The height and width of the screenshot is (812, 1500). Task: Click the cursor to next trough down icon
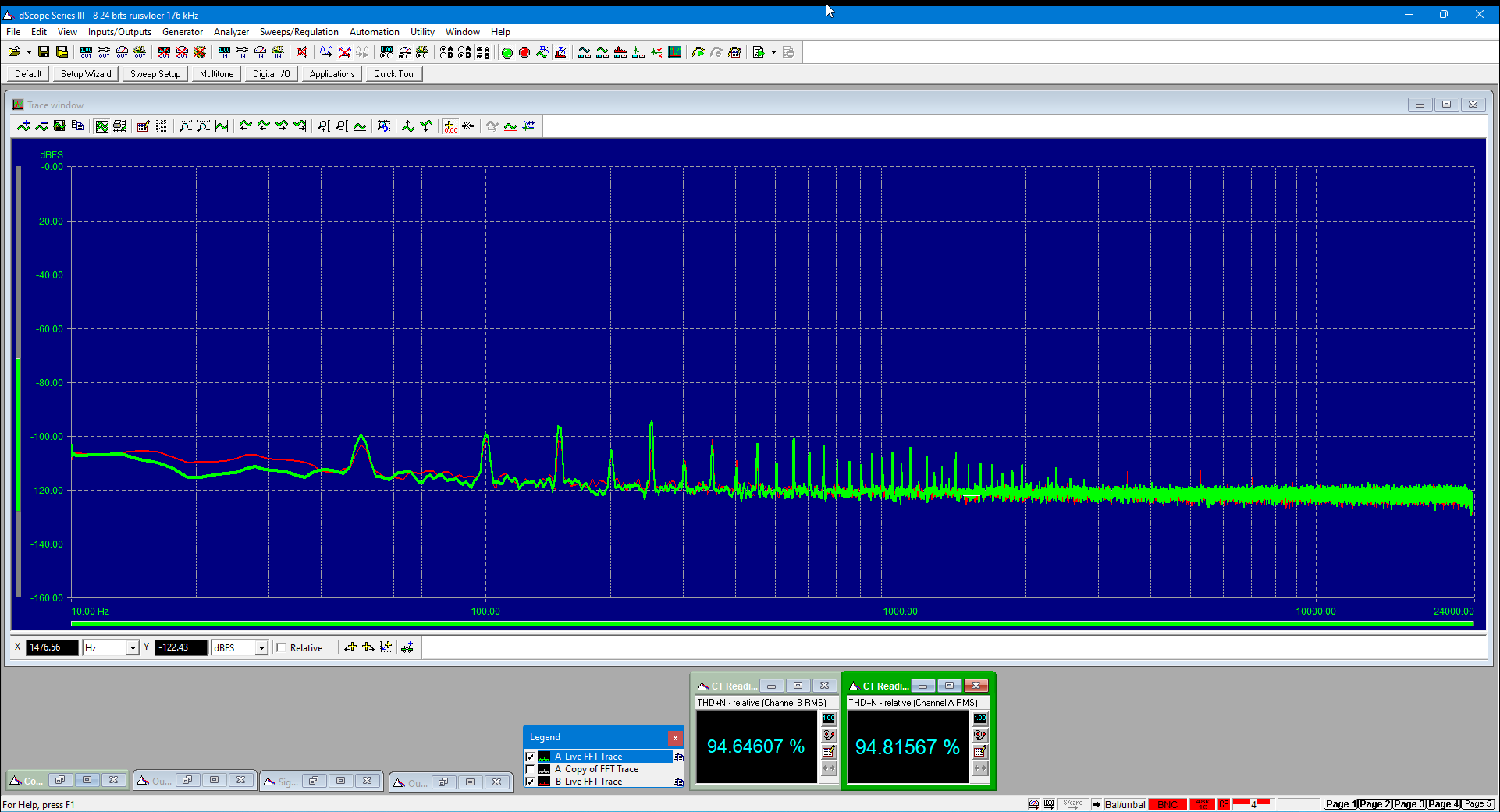pos(426,126)
